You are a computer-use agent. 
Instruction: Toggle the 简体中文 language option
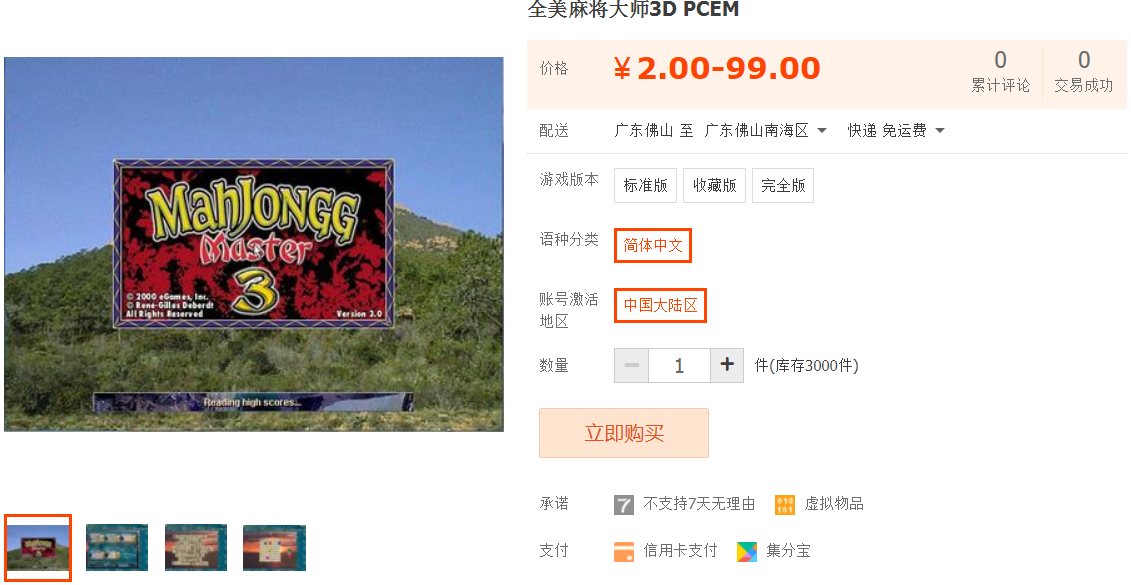point(653,245)
